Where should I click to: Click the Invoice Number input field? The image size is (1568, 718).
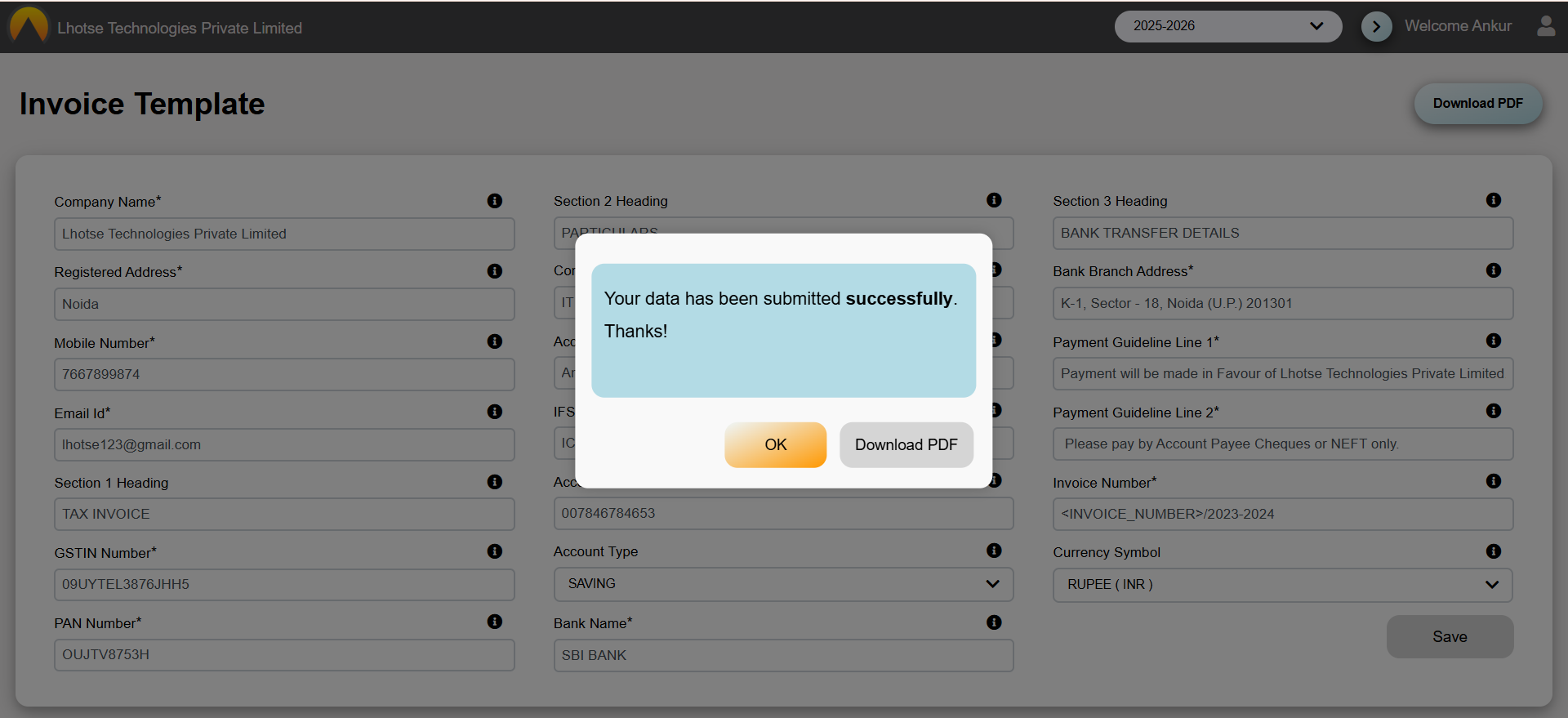click(1283, 514)
